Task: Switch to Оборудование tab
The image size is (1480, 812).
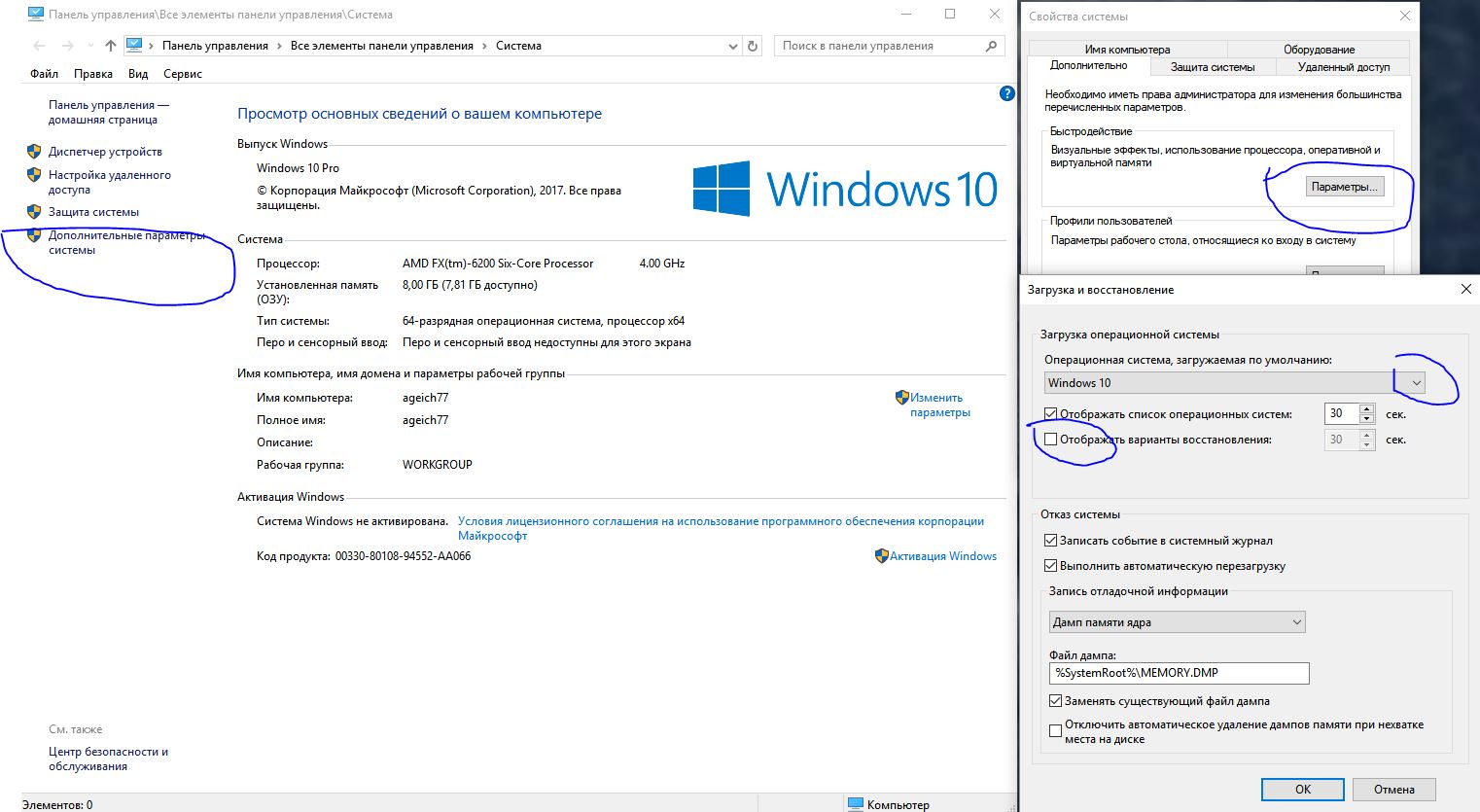Action: tap(1319, 50)
